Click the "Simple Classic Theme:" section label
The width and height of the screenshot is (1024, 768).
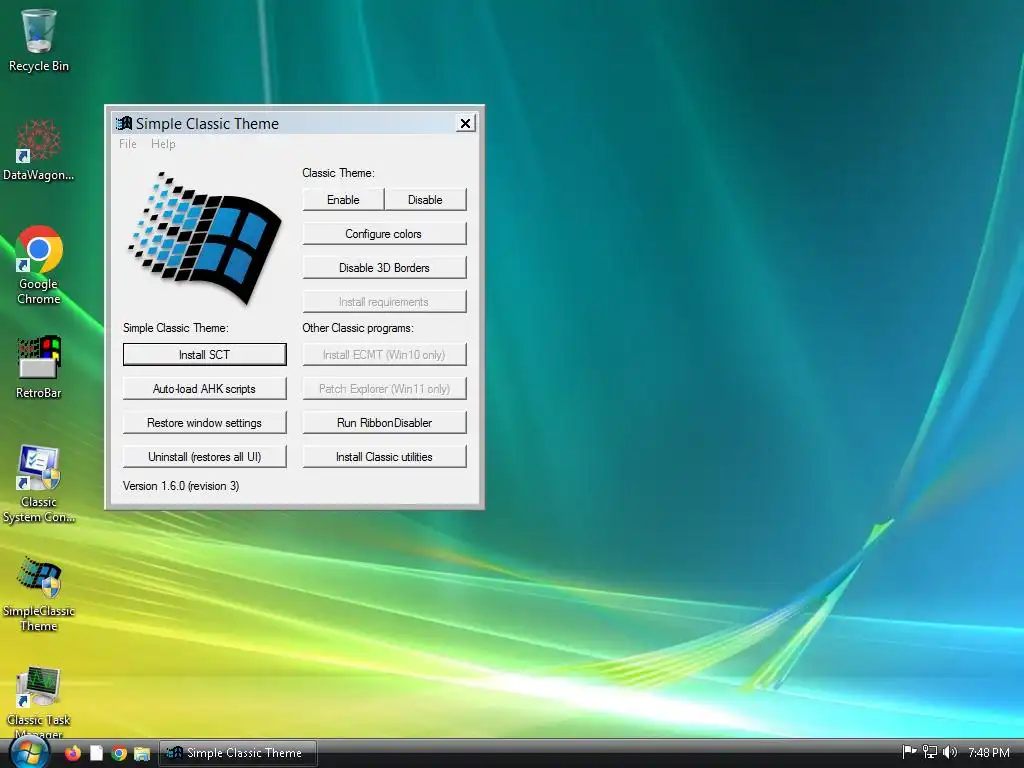tap(176, 328)
